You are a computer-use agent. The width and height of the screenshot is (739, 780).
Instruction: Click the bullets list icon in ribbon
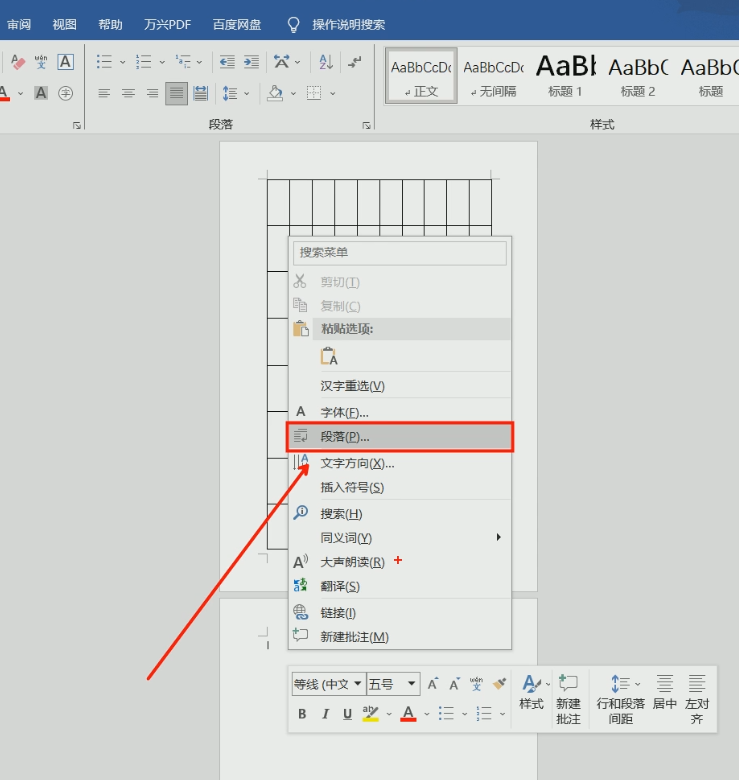click(x=104, y=62)
